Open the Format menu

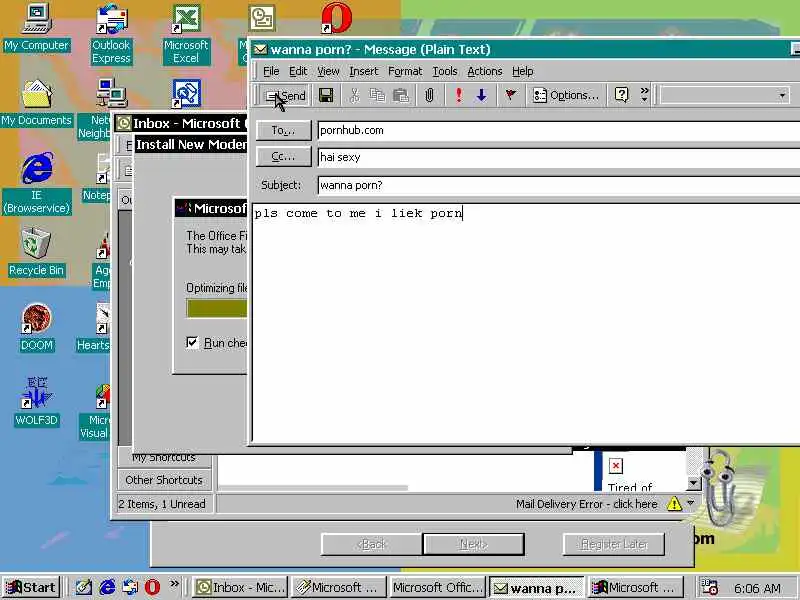(x=405, y=71)
